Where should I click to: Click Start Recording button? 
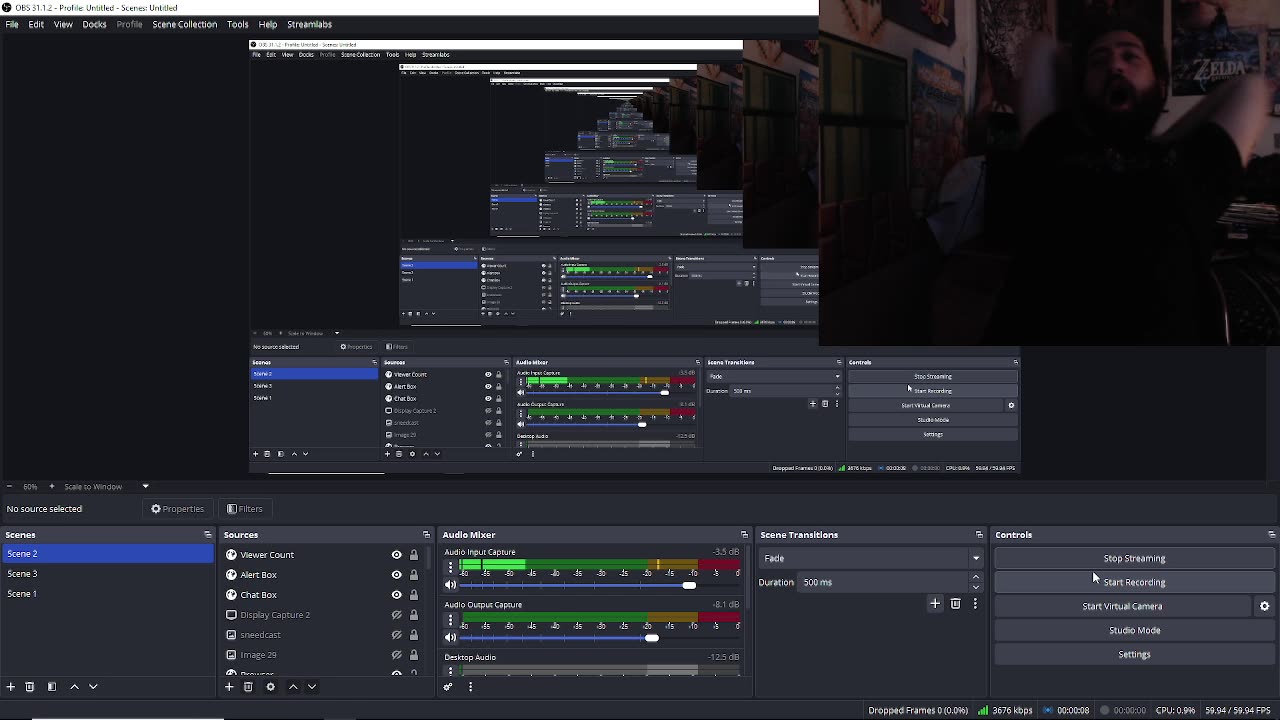[x=1134, y=582]
